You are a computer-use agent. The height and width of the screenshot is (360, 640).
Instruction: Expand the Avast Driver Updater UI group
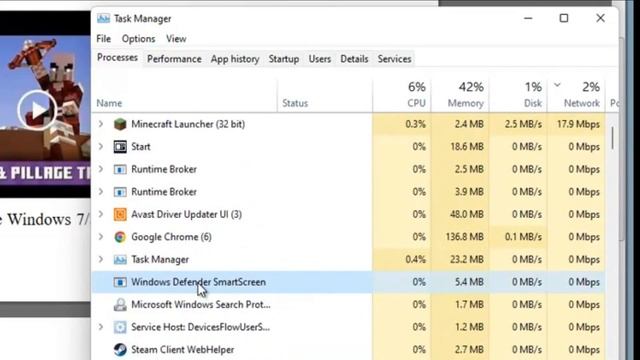[101, 214]
